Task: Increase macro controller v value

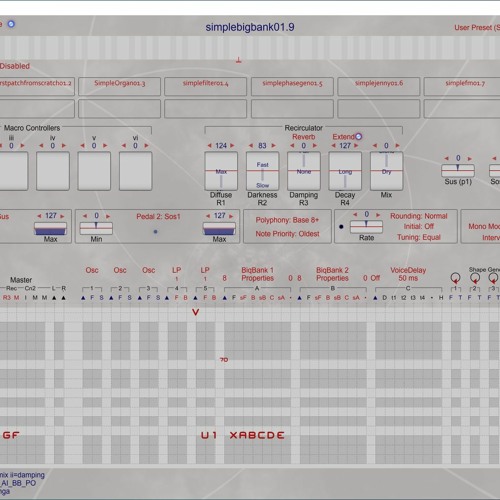Action: [x=105, y=146]
